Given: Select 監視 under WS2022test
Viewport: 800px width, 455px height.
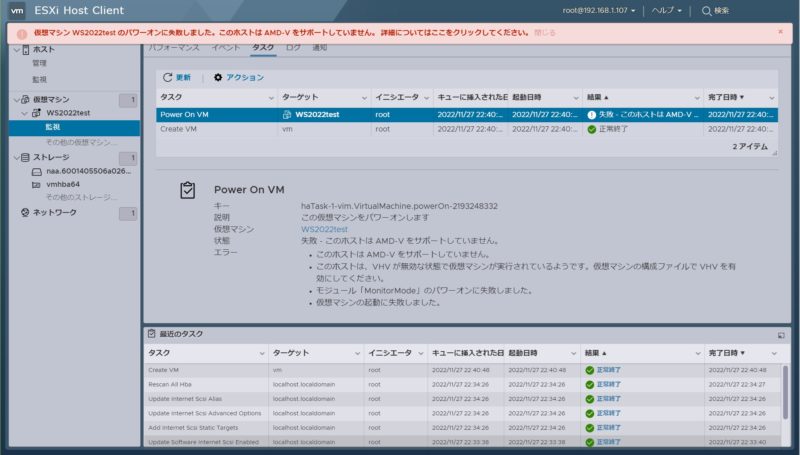Looking at the screenshot, I should pyautogui.click(x=74, y=128).
